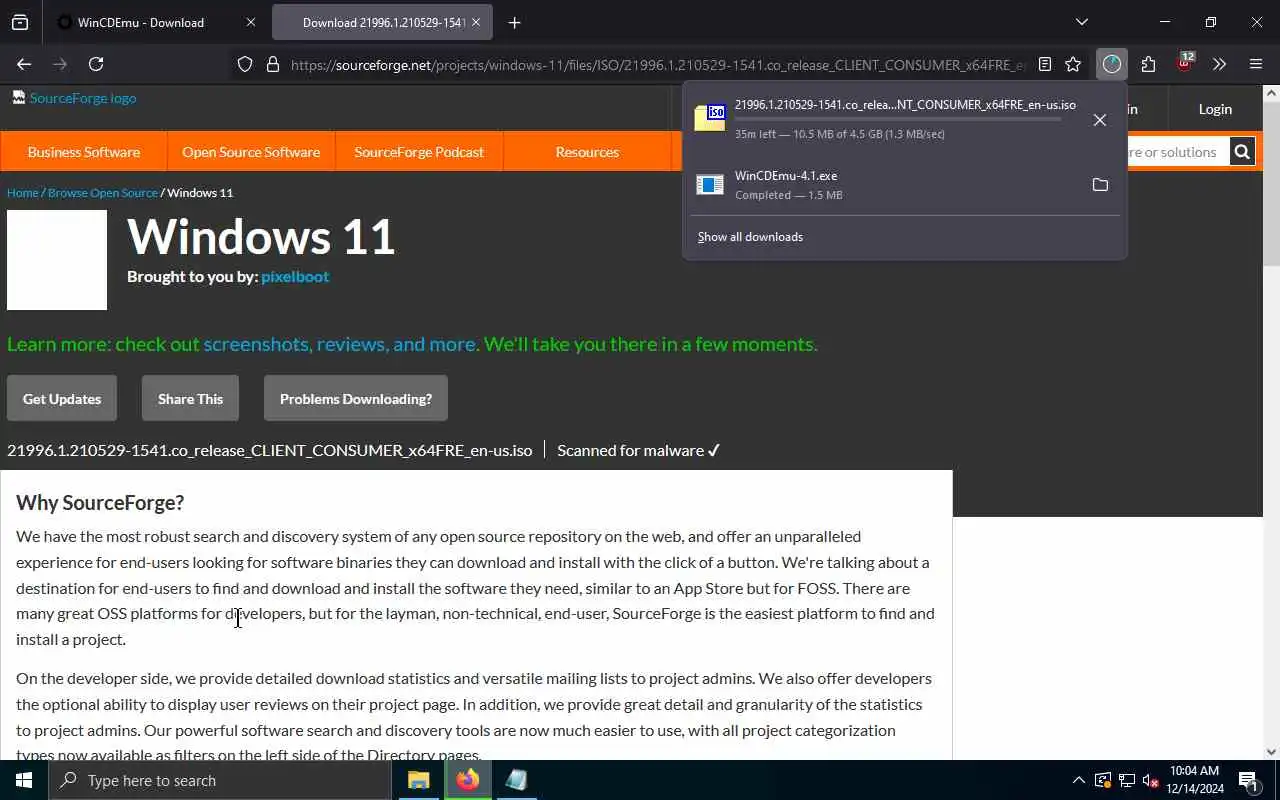Click Problems Downloading? button

point(356,398)
